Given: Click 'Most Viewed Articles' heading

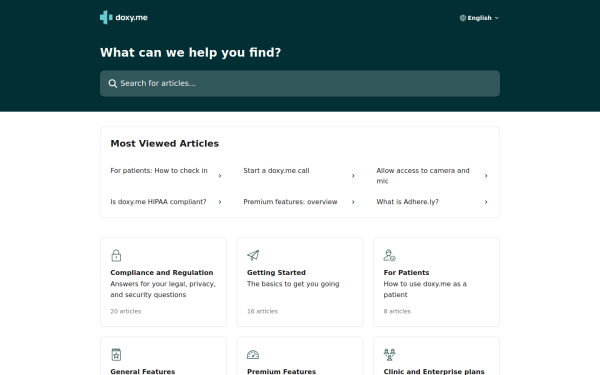Looking at the screenshot, I should tap(165, 143).
